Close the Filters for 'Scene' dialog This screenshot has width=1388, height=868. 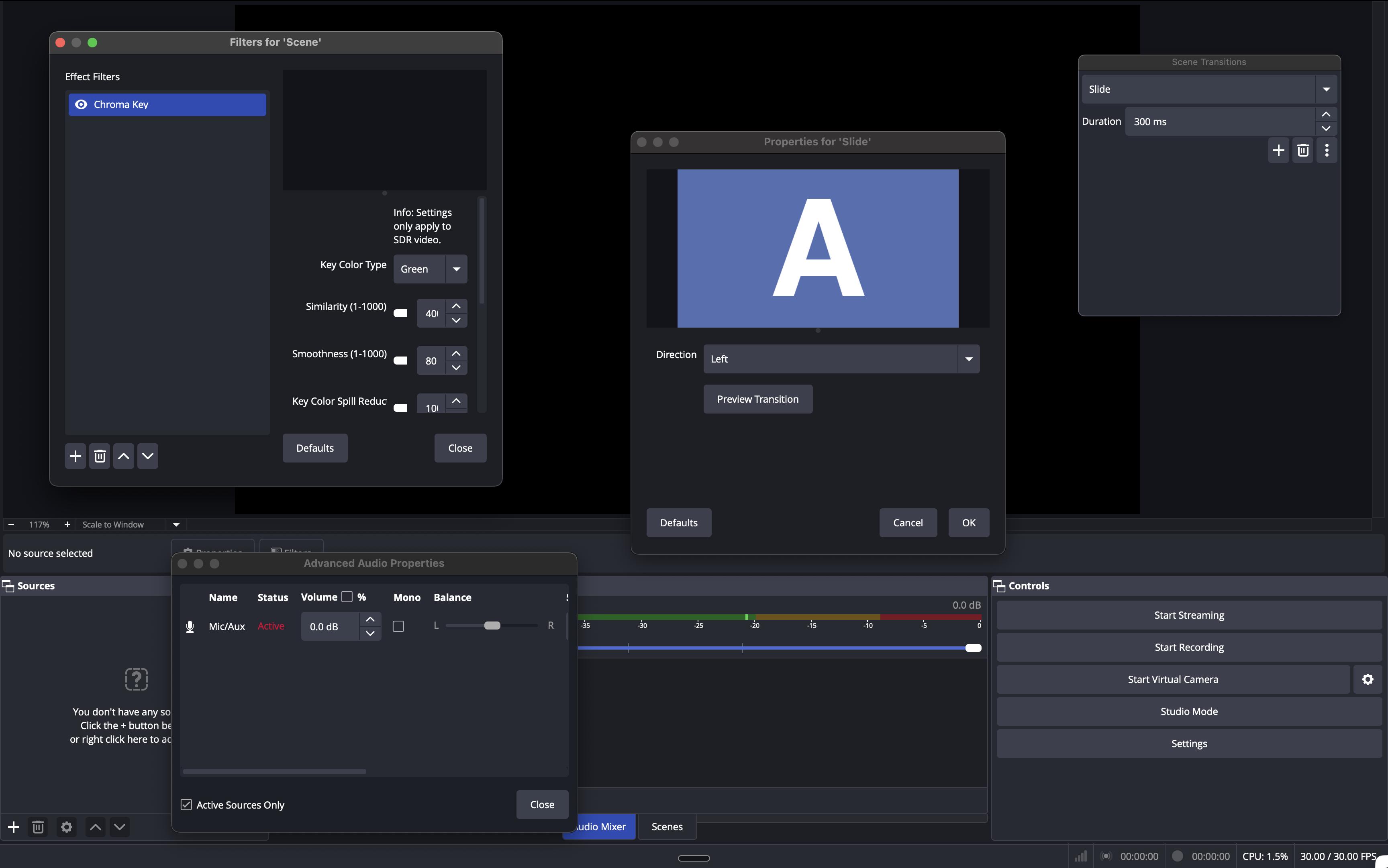460,448
